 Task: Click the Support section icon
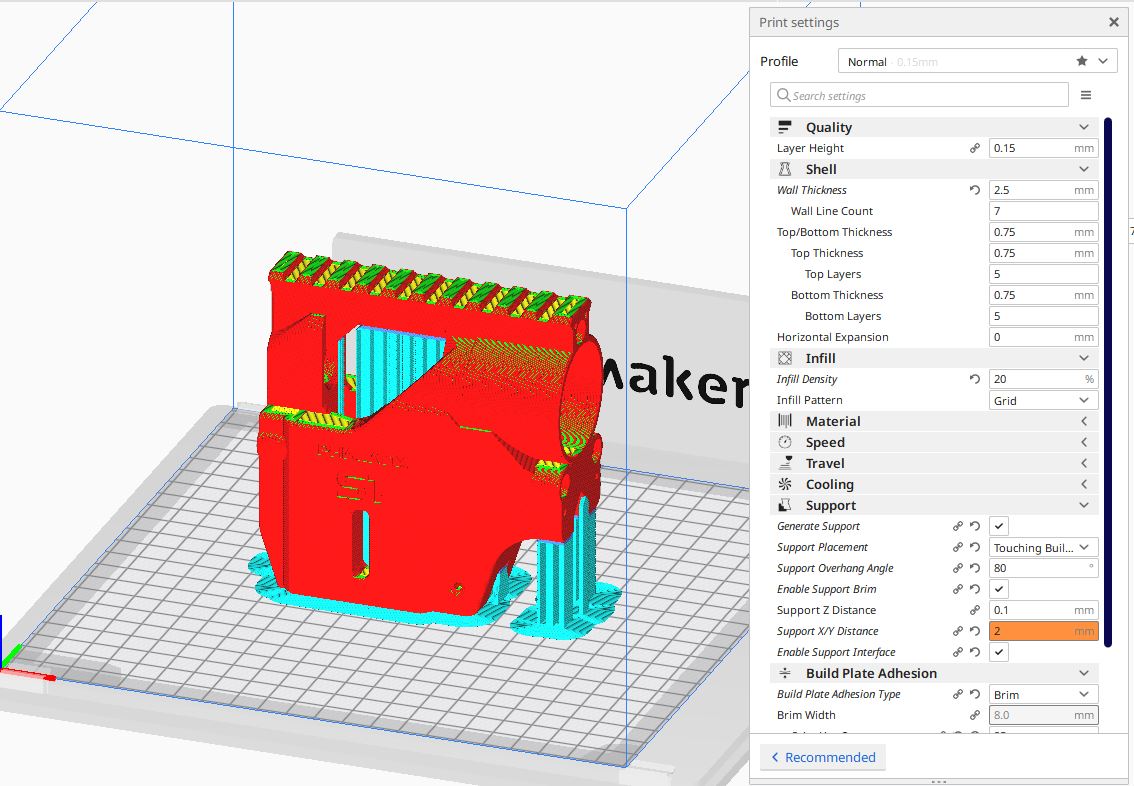[785, 505]
